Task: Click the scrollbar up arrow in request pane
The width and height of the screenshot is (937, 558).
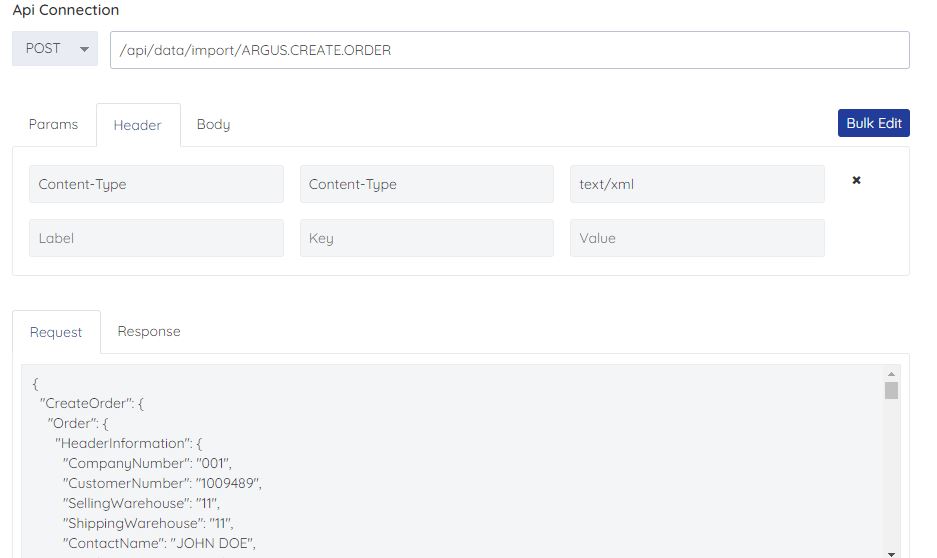Action: (891, 374)
